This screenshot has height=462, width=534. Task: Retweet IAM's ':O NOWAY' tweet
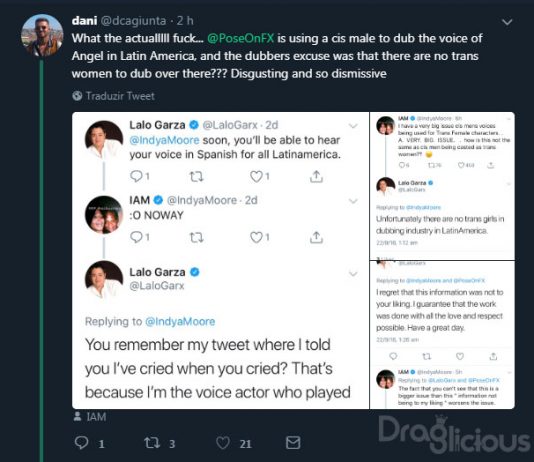click(196, 237)
